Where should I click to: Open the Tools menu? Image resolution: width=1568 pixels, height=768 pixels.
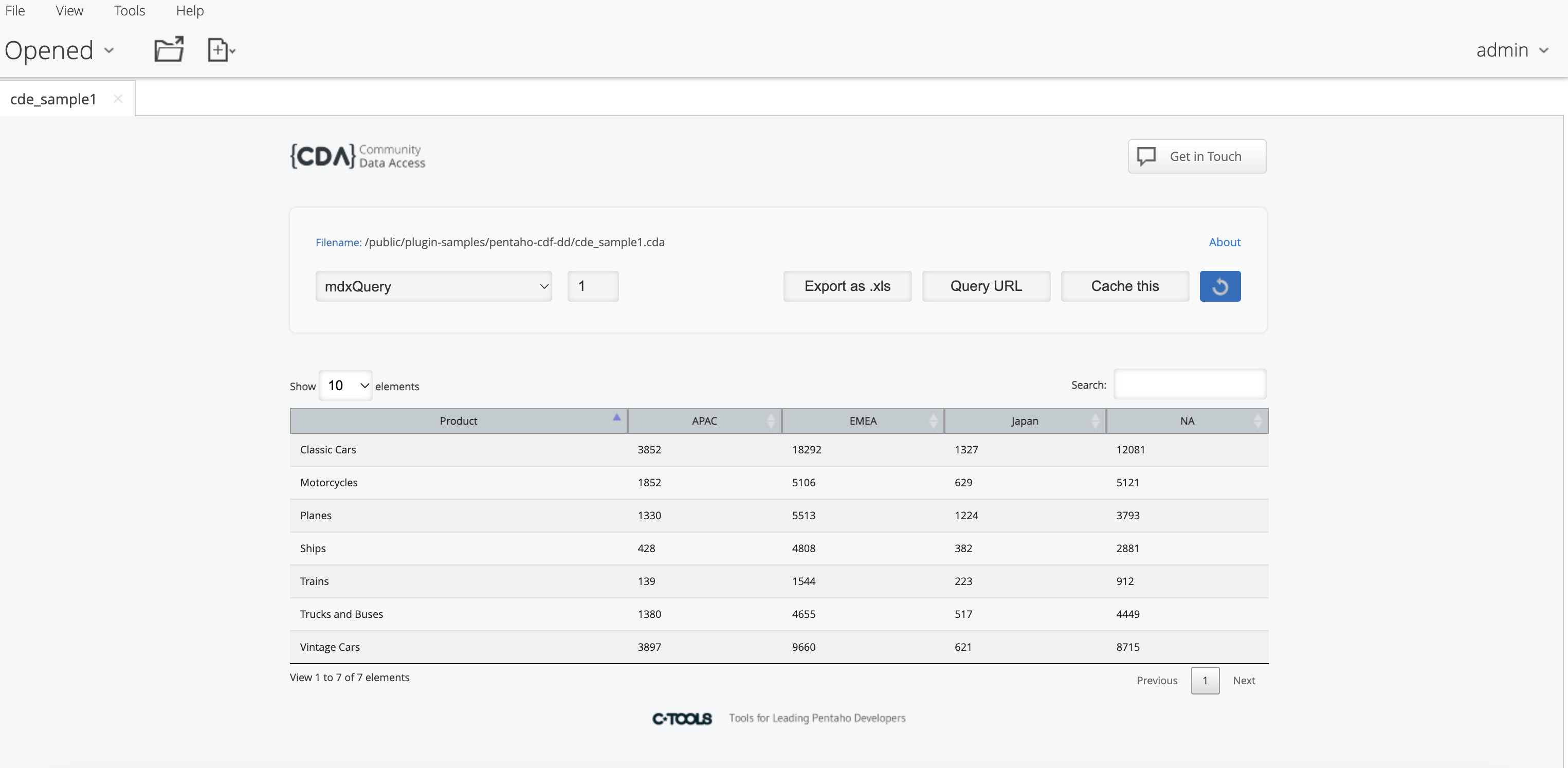pos(129,11)
